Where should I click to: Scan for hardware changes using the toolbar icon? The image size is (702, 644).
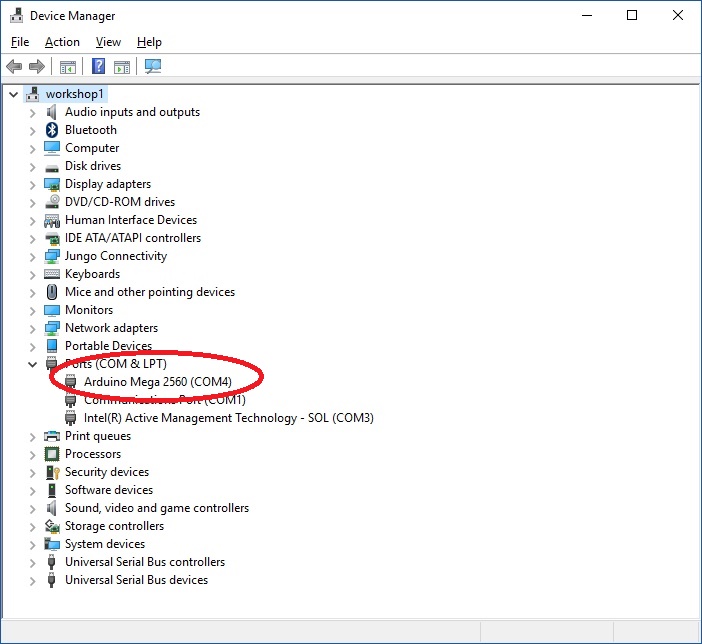pos(153,67)
